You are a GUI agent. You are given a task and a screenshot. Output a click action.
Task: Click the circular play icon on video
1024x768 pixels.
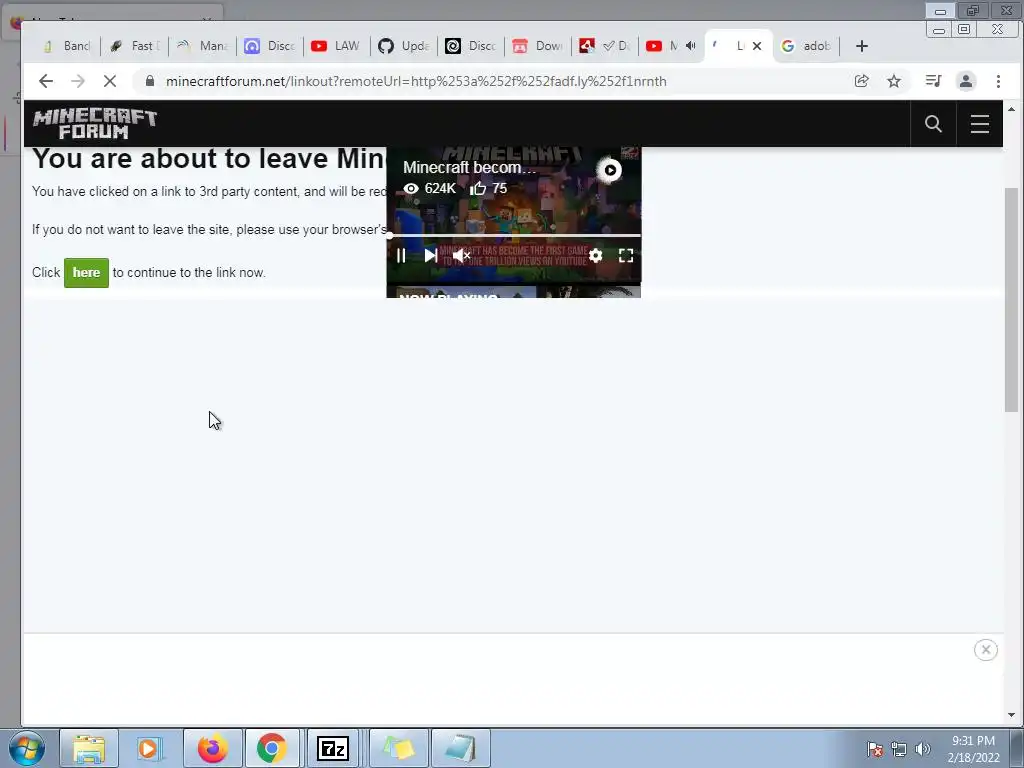(x=610, y=170)
